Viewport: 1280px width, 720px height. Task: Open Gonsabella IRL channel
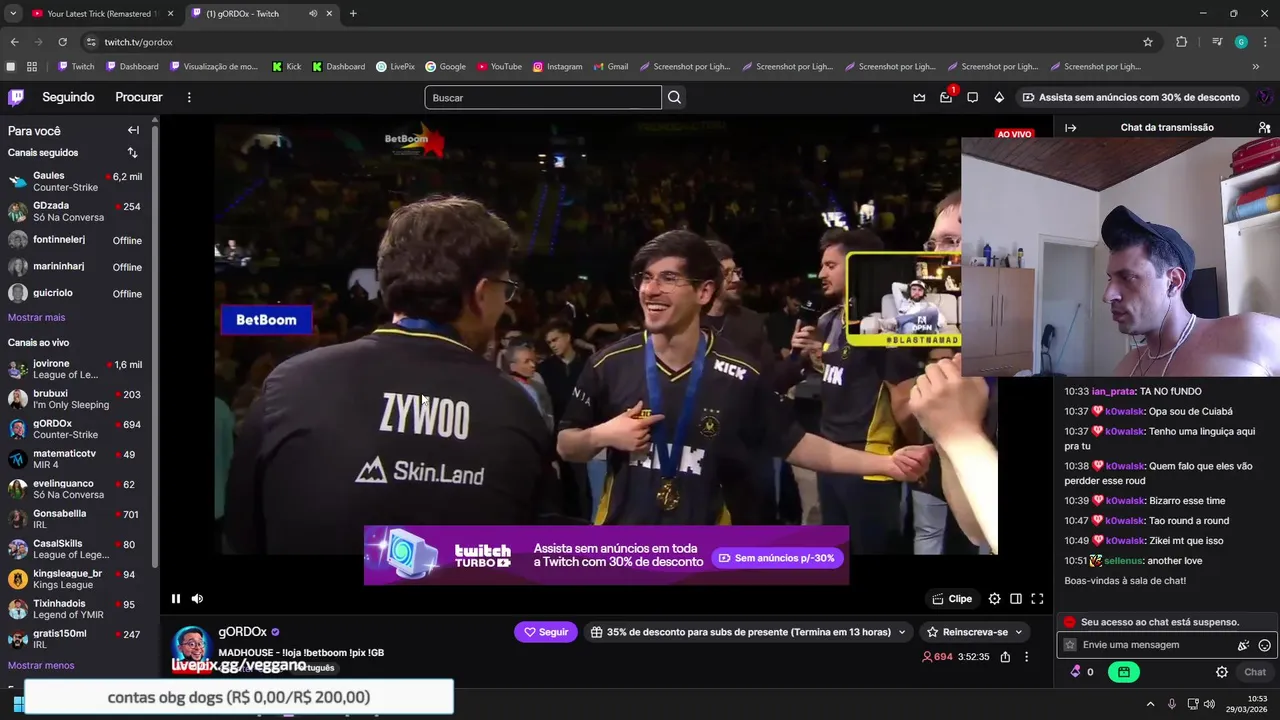coord(77,519)
